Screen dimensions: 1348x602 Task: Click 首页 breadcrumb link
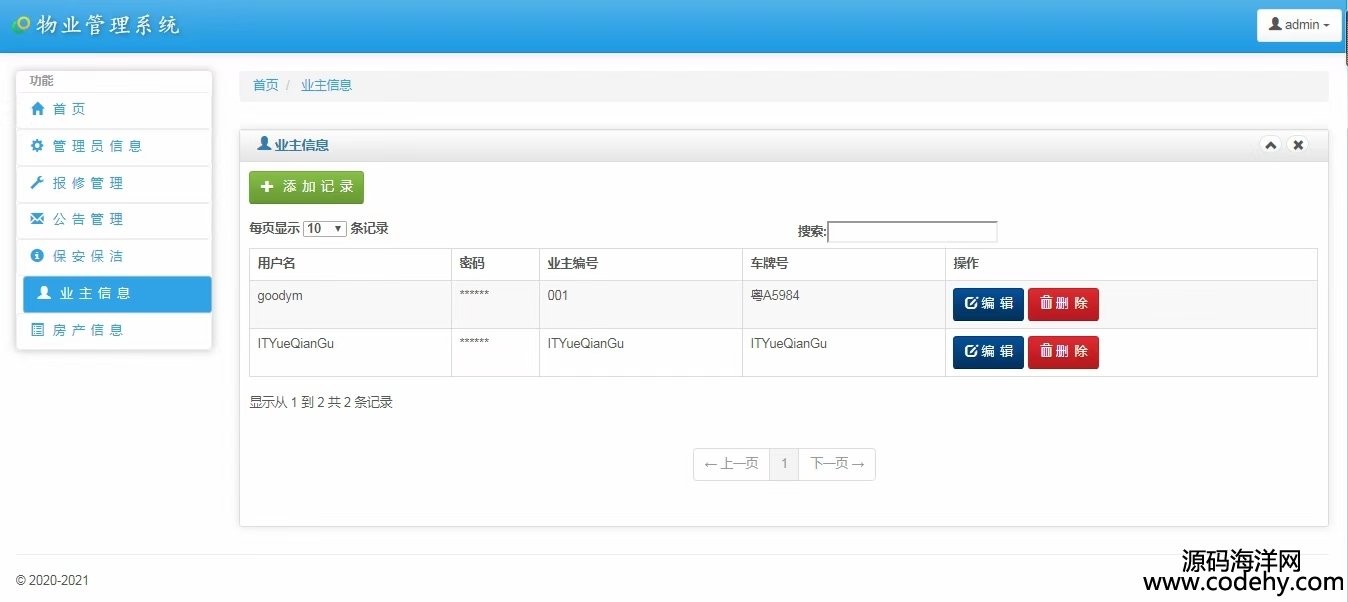265,85
